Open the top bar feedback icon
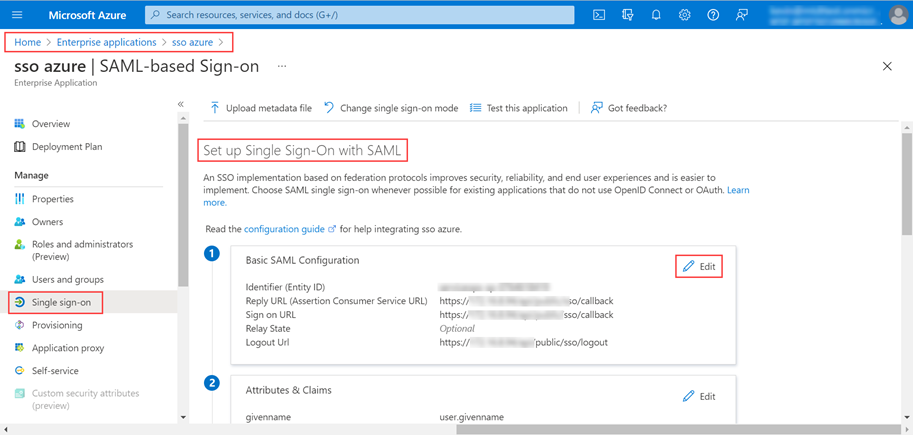The width and height of the screenshot is (913, 435). pyautogui.click(x=742, y=15)
